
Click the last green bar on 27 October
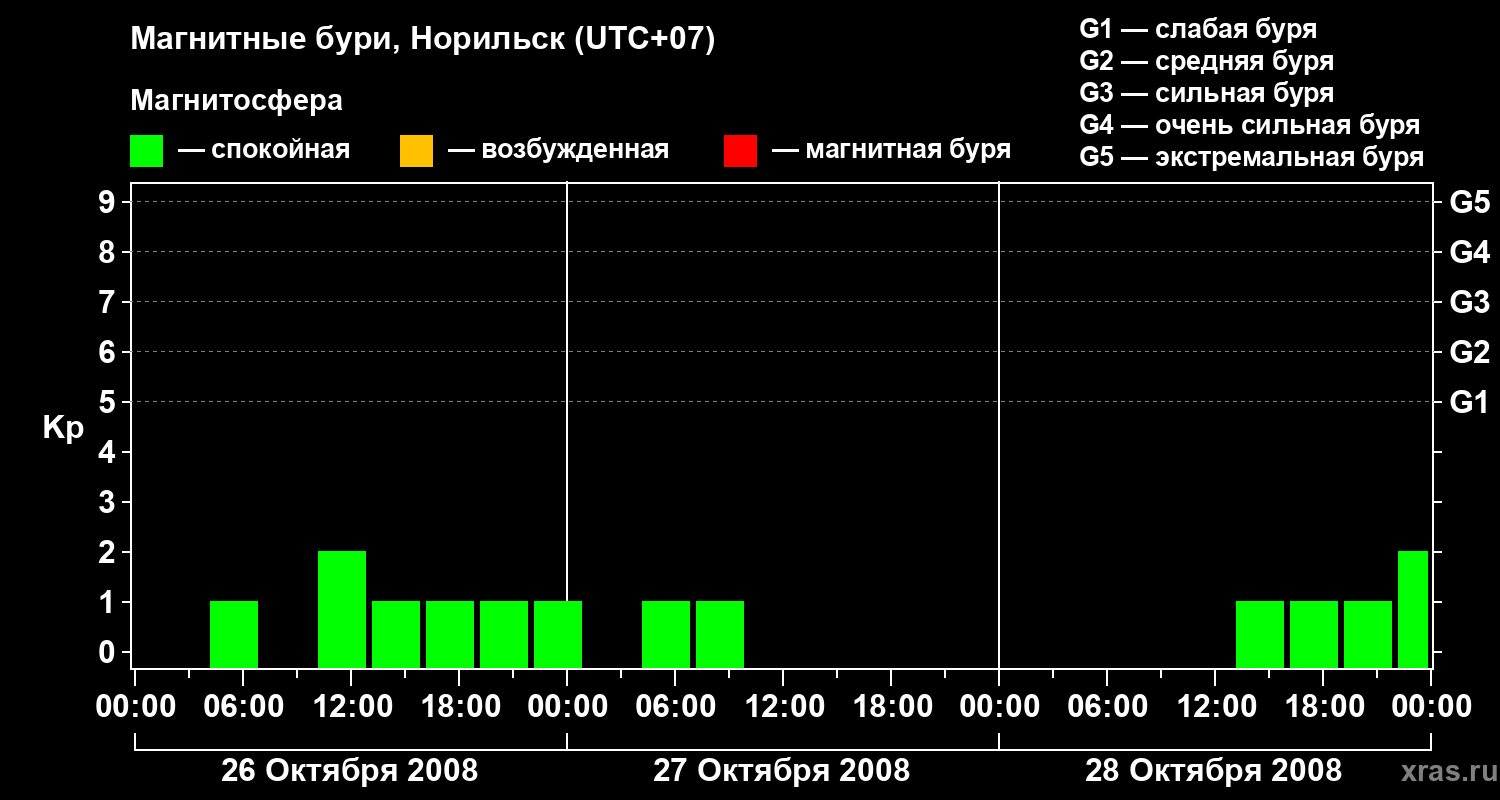click(720, 634)
